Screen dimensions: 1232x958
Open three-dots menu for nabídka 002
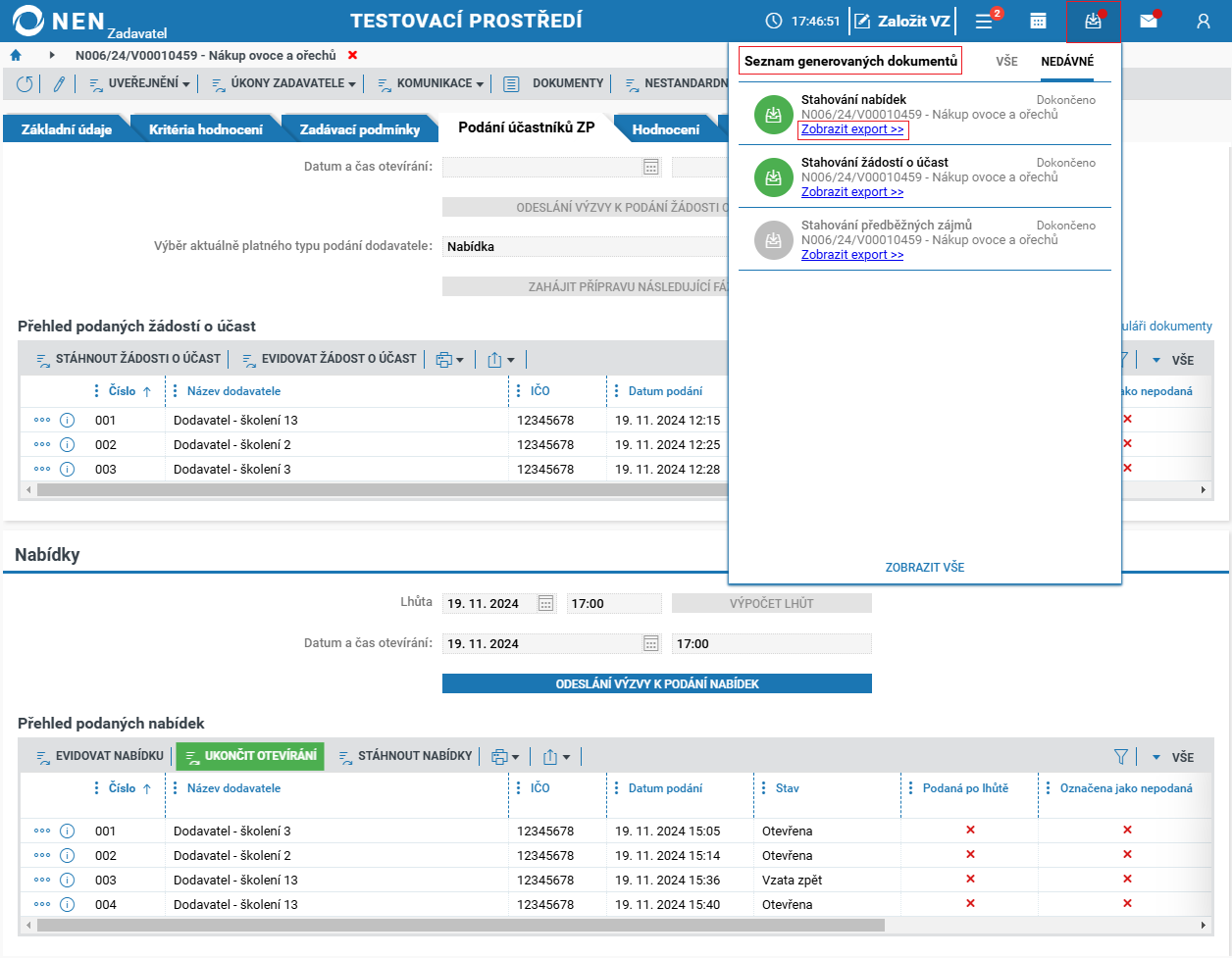[42, 855]
